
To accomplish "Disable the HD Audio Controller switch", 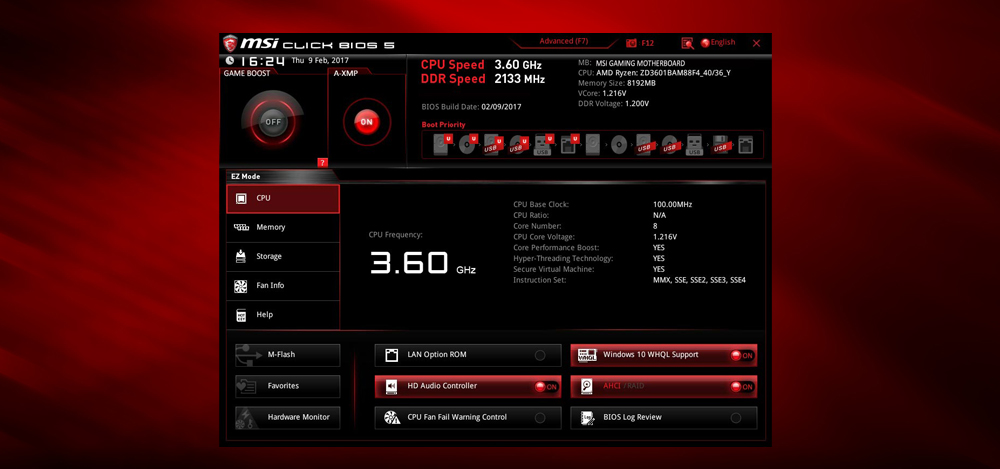I will [x=545, y=386].
